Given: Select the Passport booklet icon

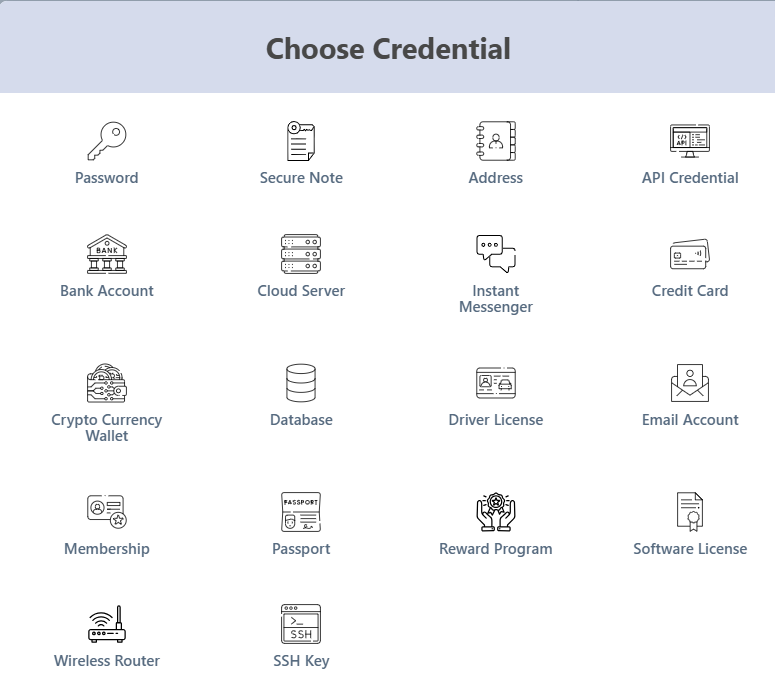Looking at the screenshot, I should [x=301, y=512].
